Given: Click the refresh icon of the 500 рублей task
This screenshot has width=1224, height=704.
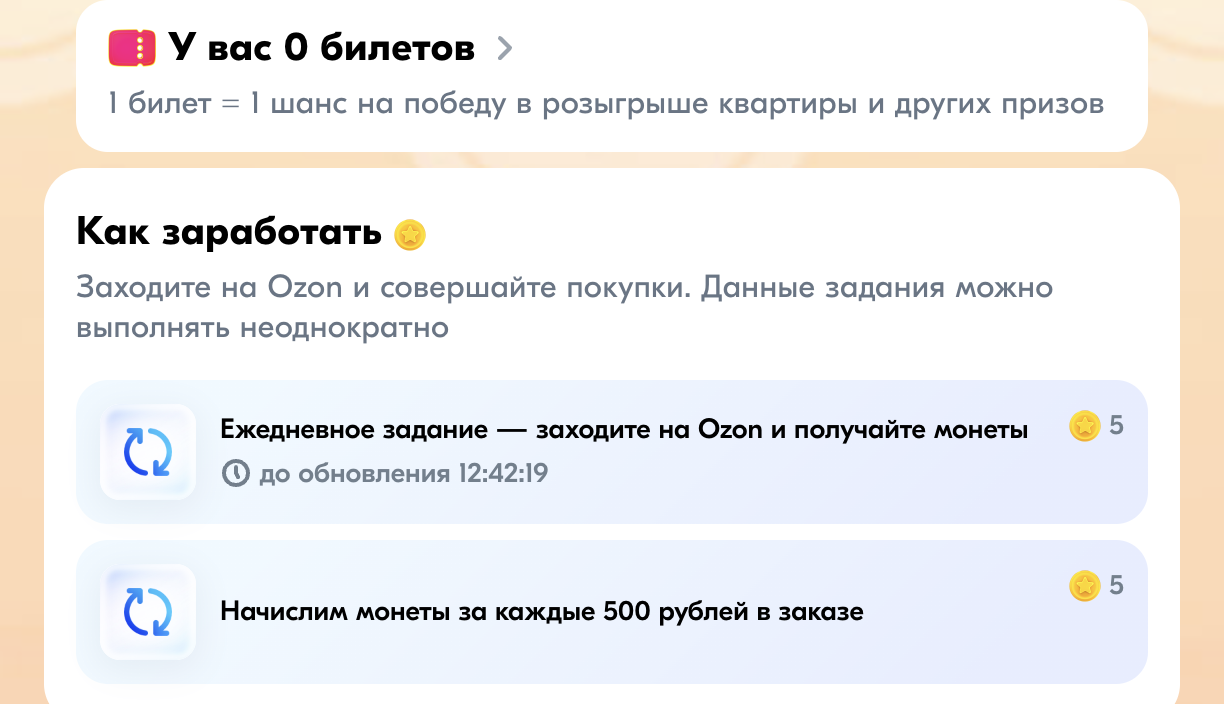Looking at the screenshot, I should click(148, 612).
